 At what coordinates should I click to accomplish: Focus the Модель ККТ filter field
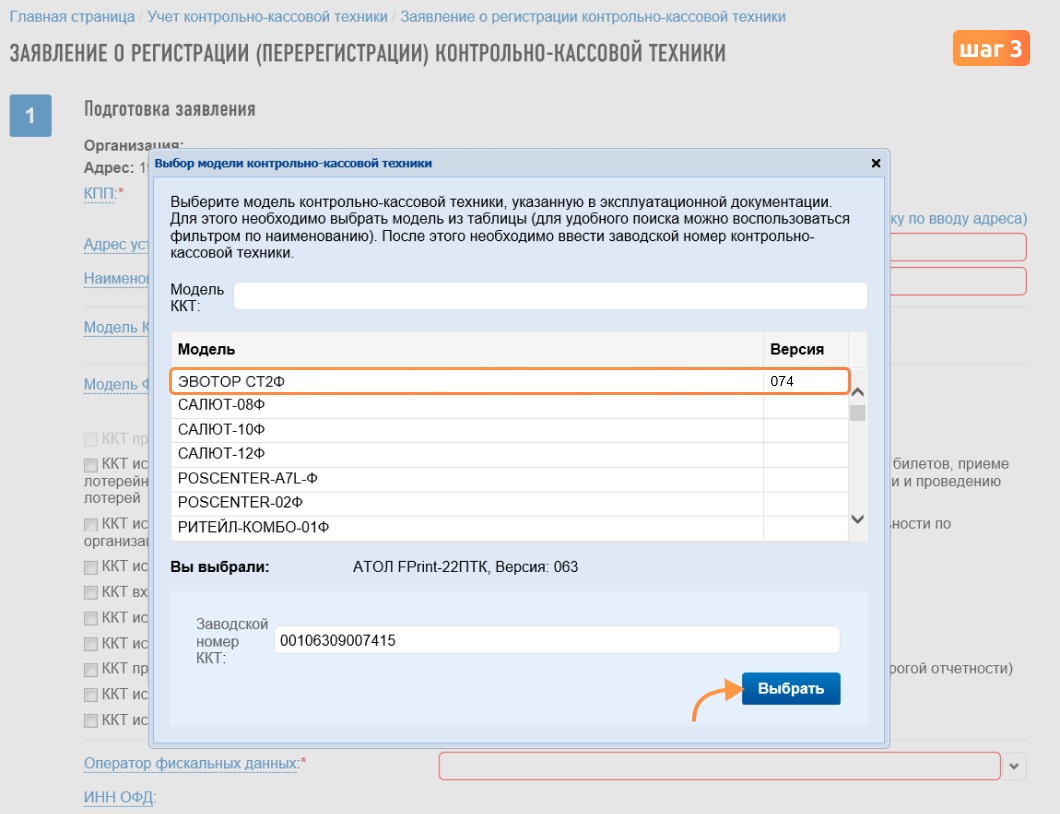pos(550,296)
